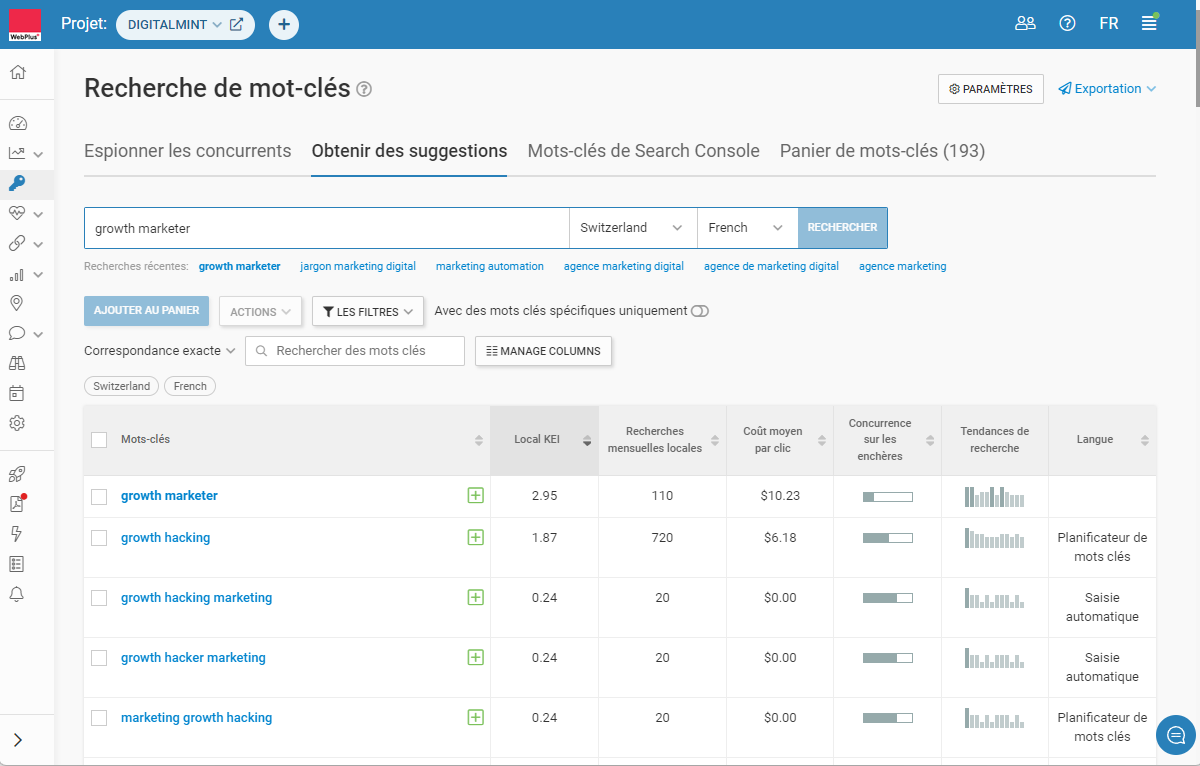Image resolution: width=1200 pixels, height=766 pixels.
Task: Check the box for 'growth marketer' row
Action: click(x=99, y=497)
